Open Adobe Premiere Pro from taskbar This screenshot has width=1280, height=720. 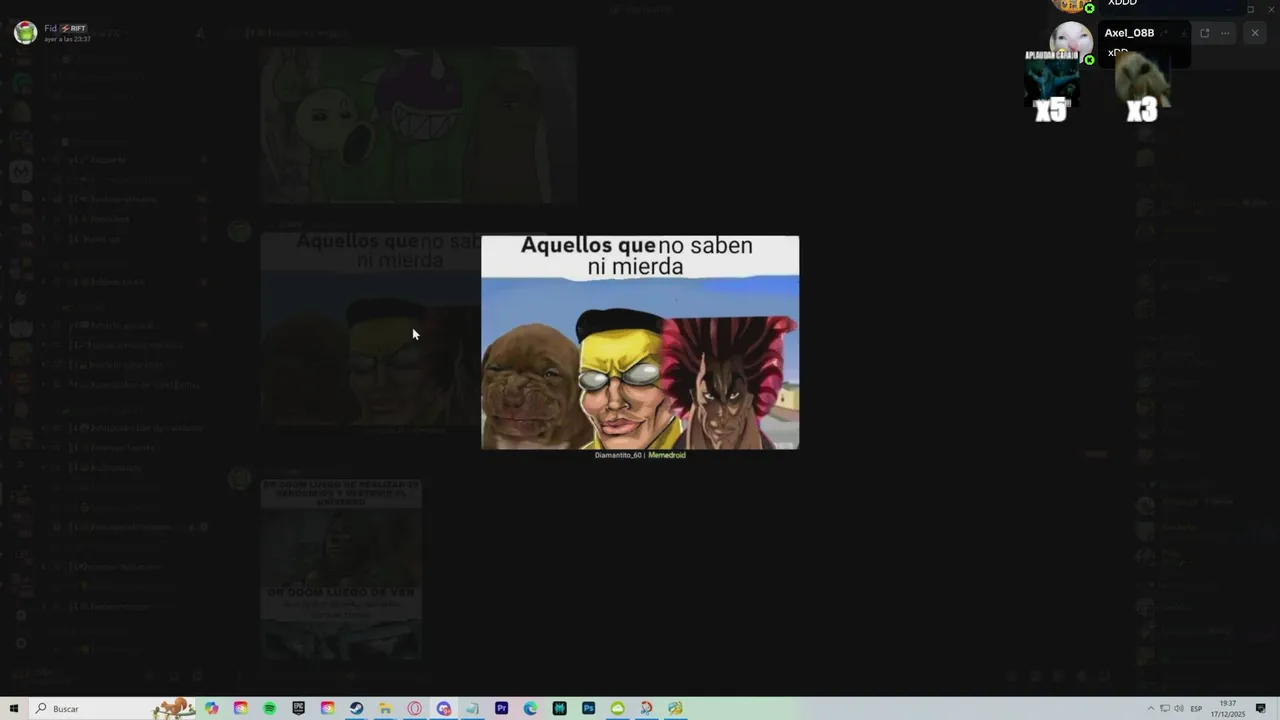point(501,708)
